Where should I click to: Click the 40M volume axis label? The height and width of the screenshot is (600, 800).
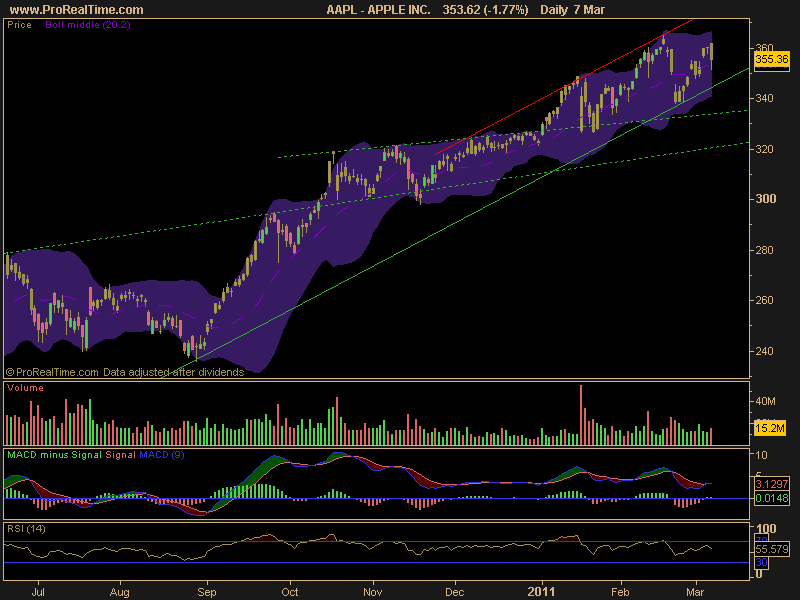(x=765, y=401)
